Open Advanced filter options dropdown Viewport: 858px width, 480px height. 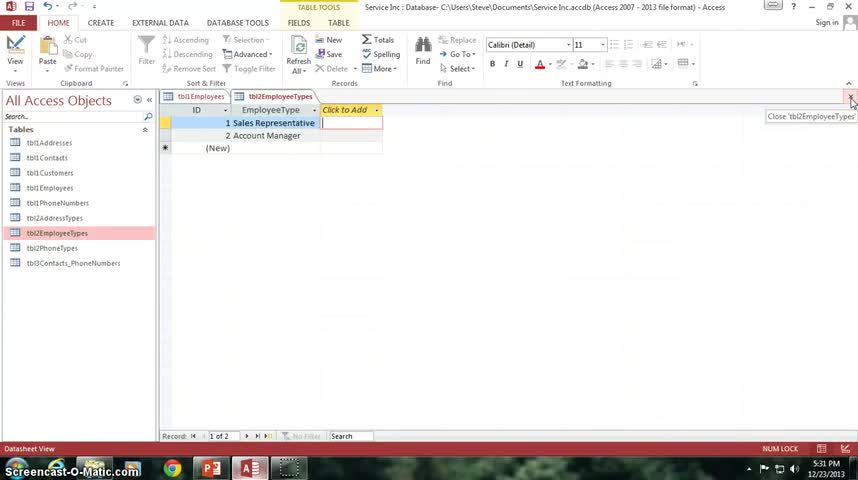(247, 54)
